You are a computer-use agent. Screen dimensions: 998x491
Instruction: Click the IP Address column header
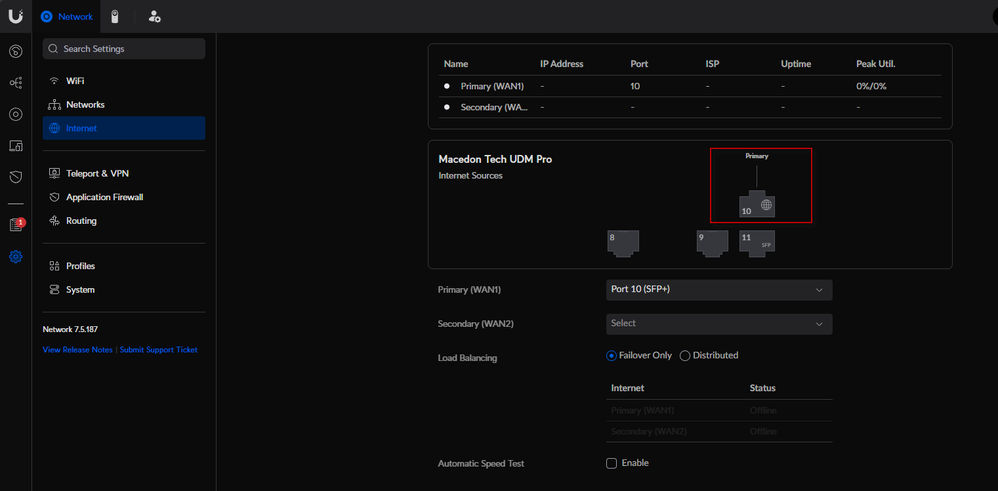tap(561, 64)
